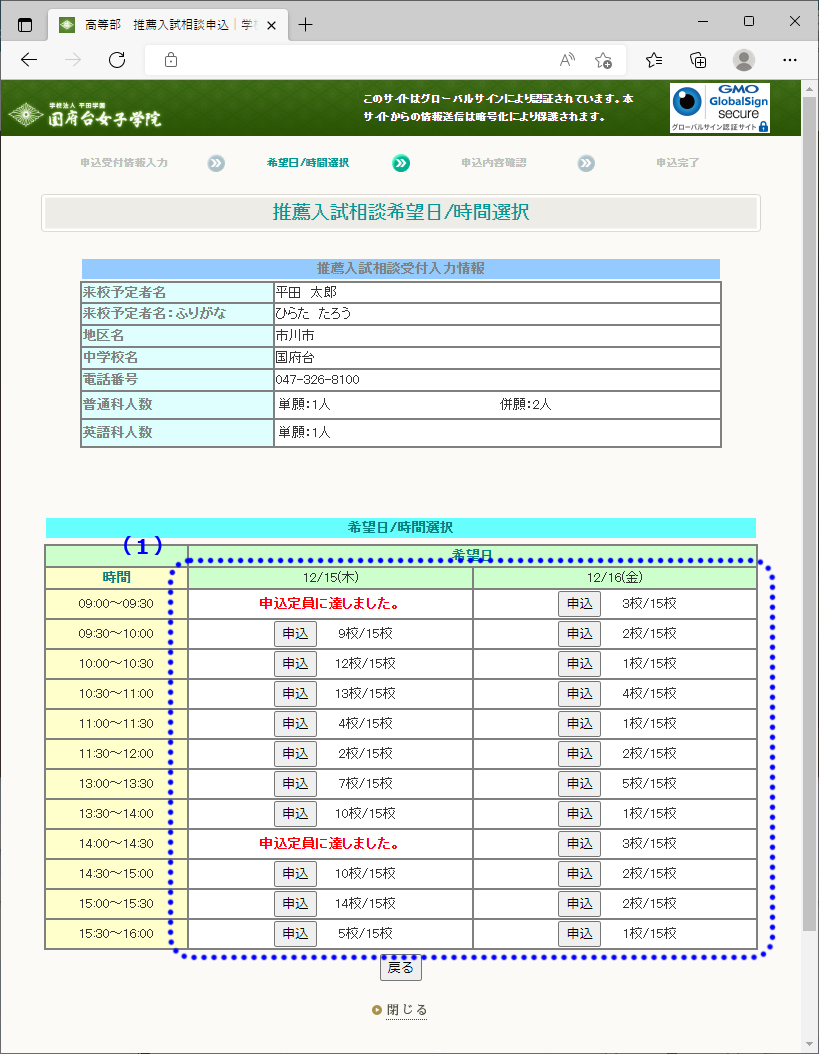819x1054 pixels.
Task: Reload the page with the refresh icon
Action: tap(117, 60)
